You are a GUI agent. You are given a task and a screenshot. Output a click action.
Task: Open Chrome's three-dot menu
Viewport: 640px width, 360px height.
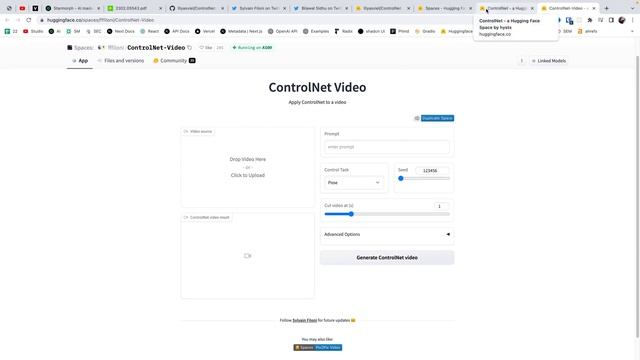click(633, 20)
